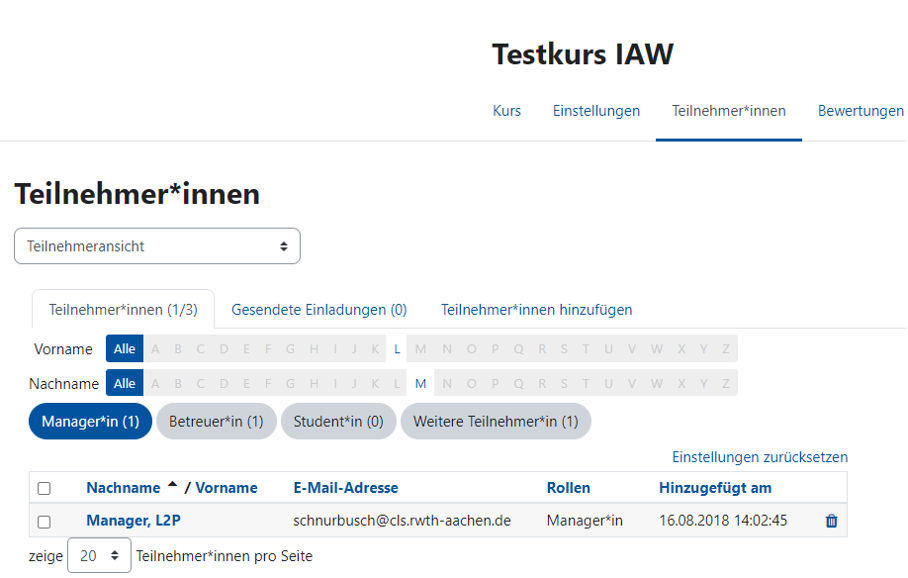Filter by Betreuer*in role

point(216,421)
